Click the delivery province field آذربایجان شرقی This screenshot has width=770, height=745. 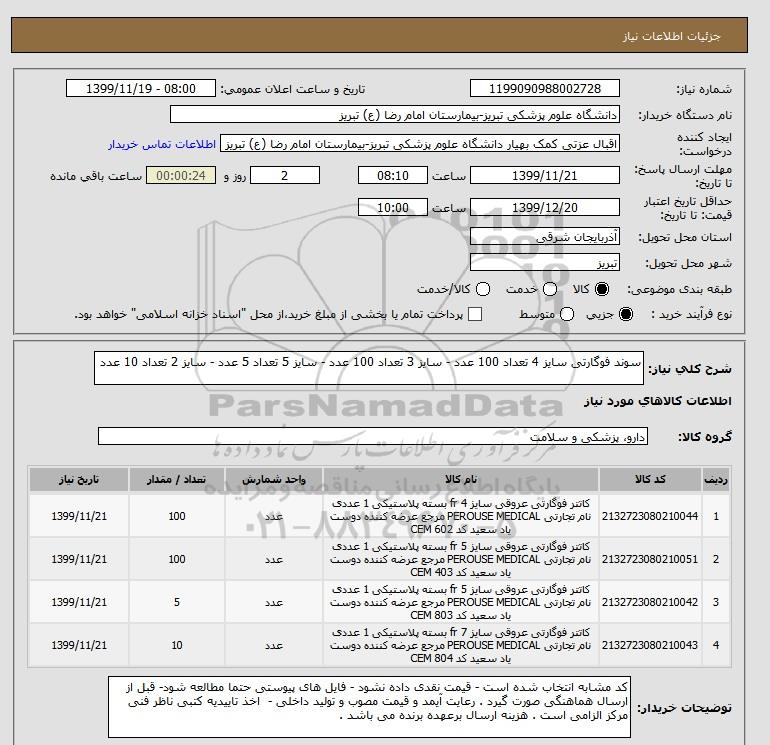545,237
